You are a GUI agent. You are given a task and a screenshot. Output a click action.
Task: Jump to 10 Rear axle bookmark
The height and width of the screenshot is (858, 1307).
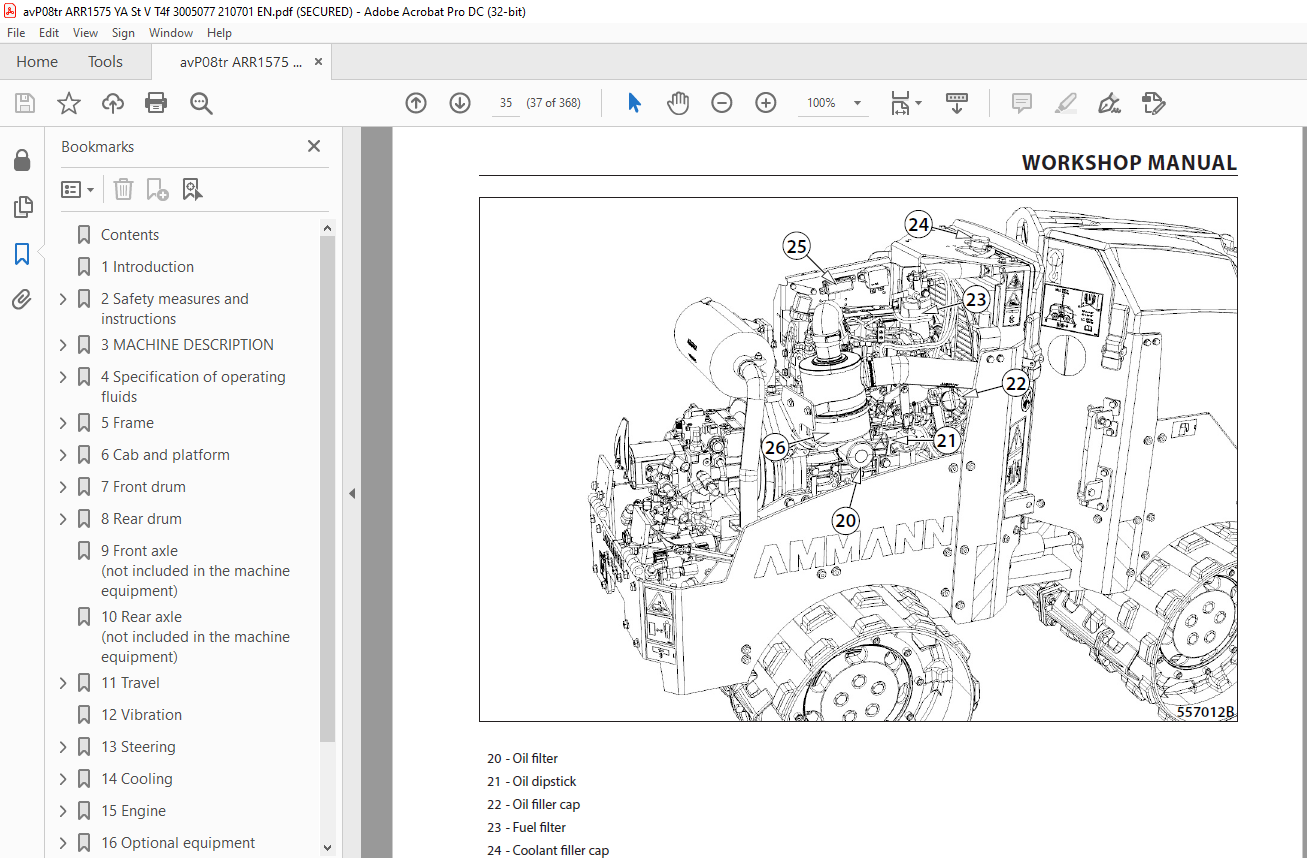point(195,637)
